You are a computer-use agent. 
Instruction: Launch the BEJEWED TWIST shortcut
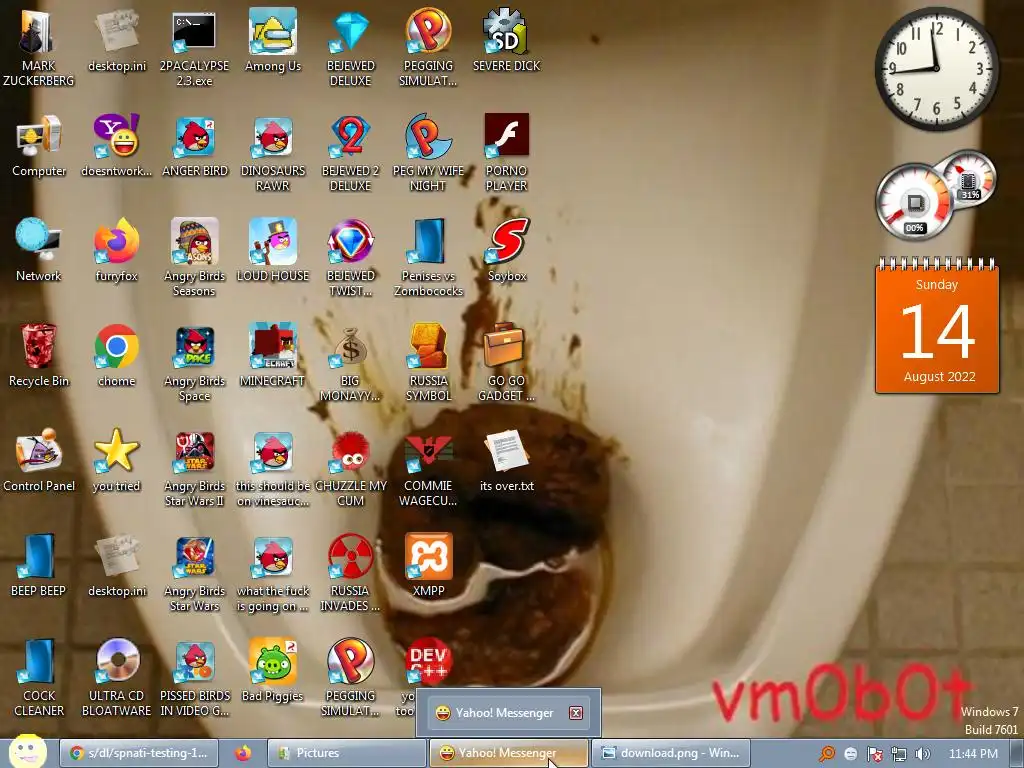351,258
